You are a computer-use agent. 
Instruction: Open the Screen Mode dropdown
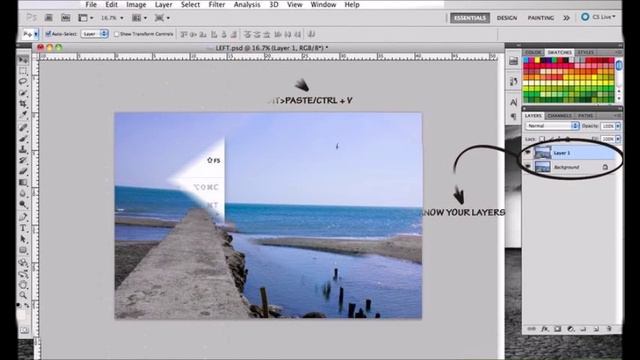pos(162,18)
